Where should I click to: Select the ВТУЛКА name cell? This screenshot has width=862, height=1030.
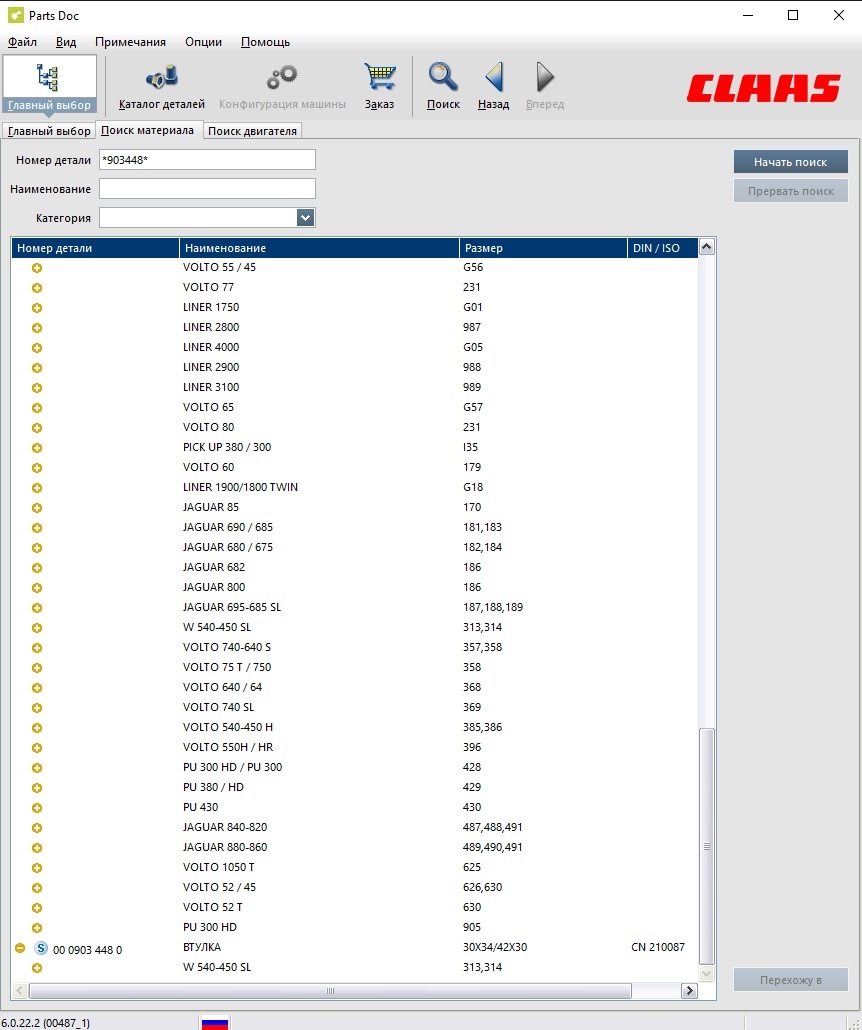click(x=202, y=947)
